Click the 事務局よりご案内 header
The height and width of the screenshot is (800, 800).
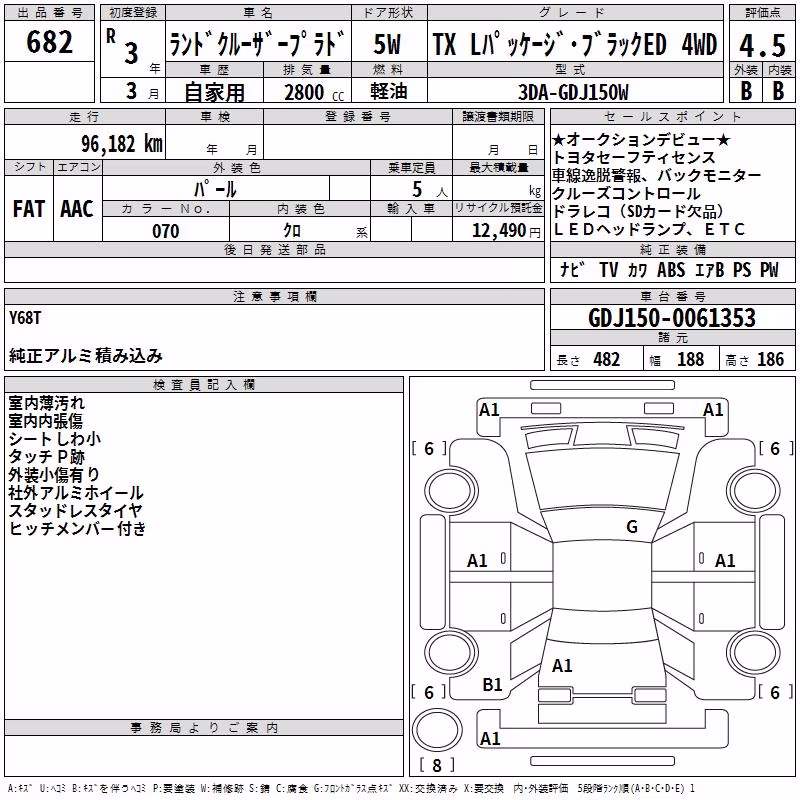[204, 728]
